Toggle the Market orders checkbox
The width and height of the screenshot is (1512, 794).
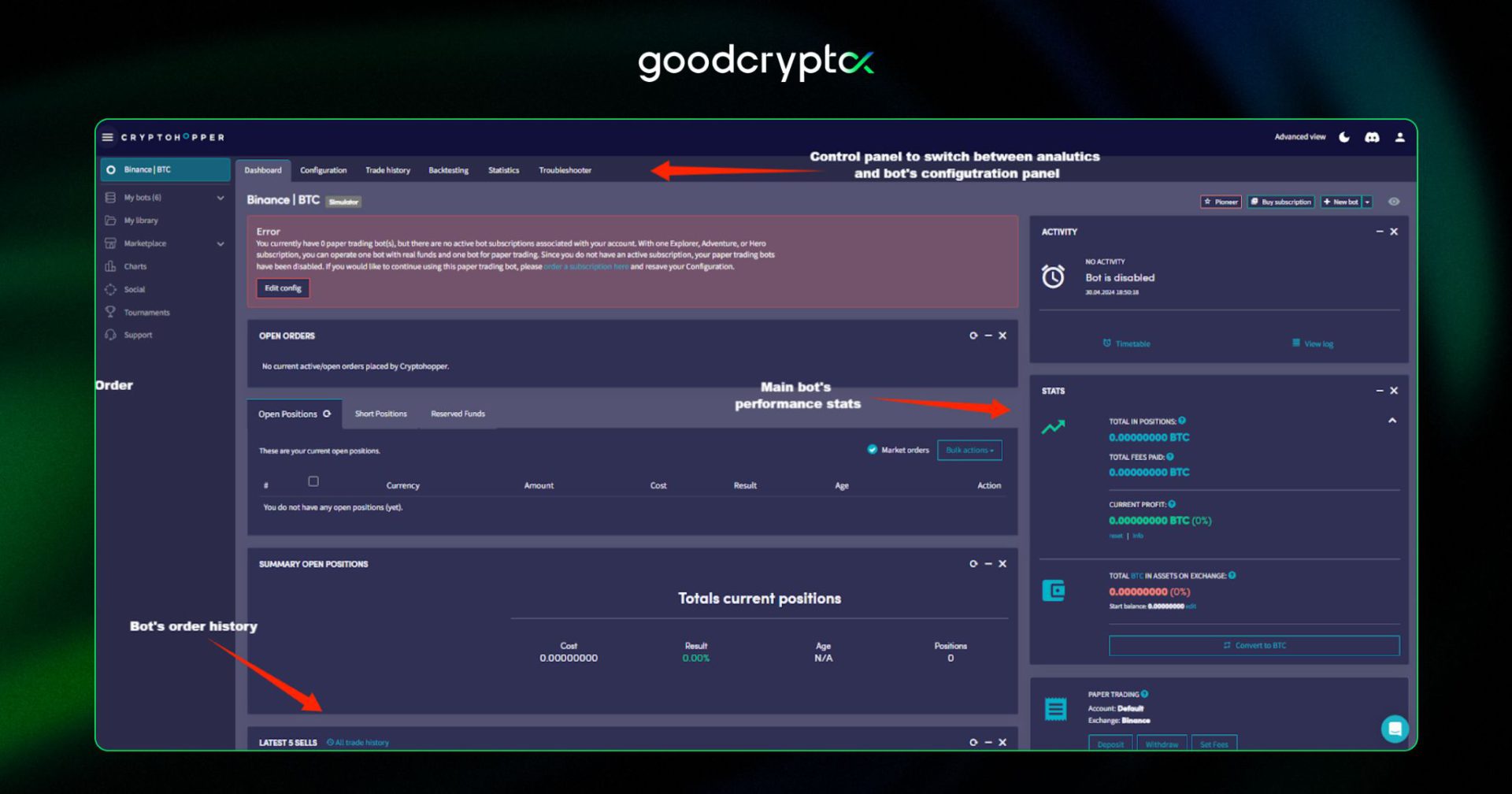tap(872, 450)
